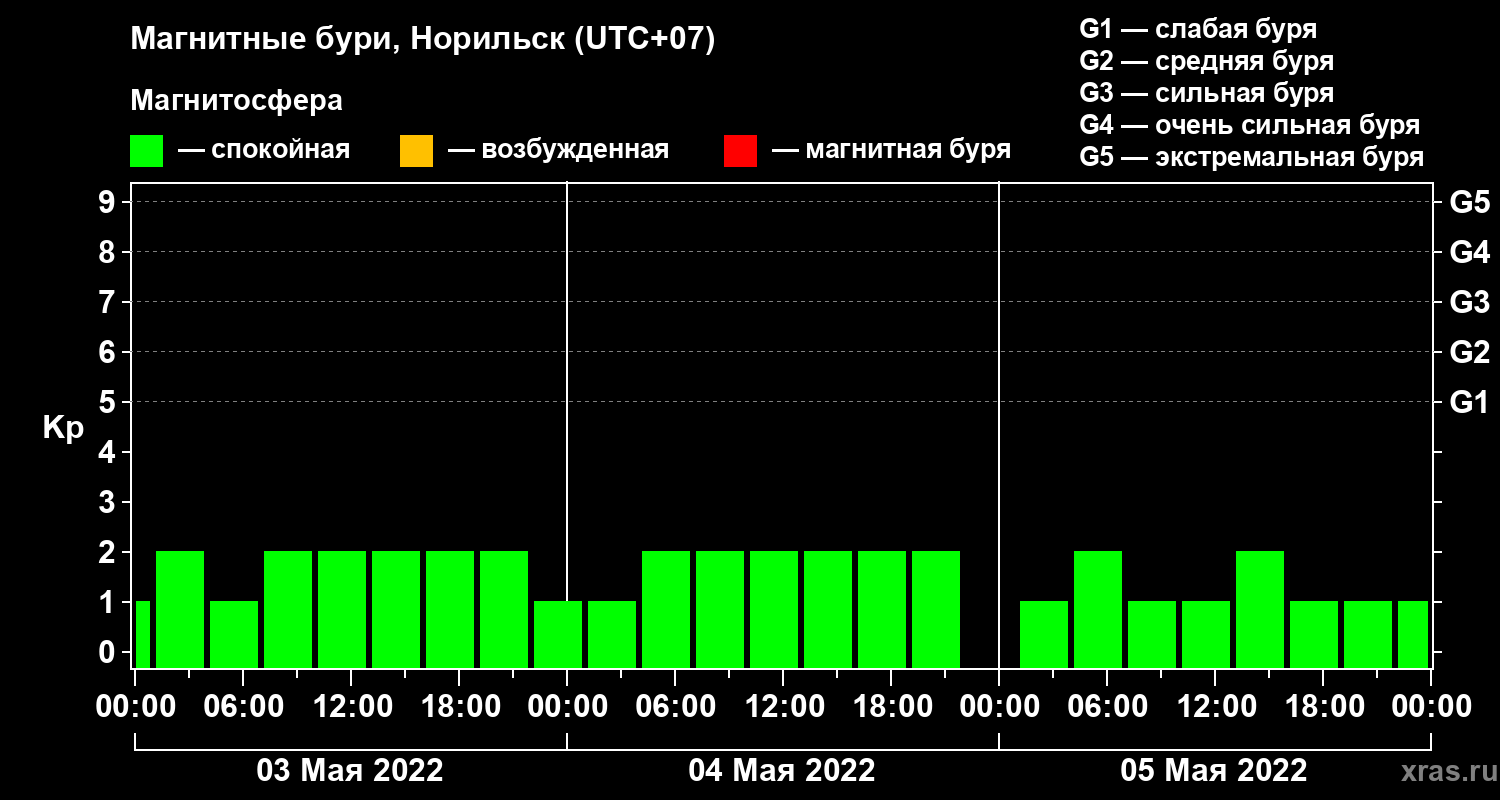
Task: Click the Kp 1 bar crossing midnight into 04 May
Action: [558, 634]
